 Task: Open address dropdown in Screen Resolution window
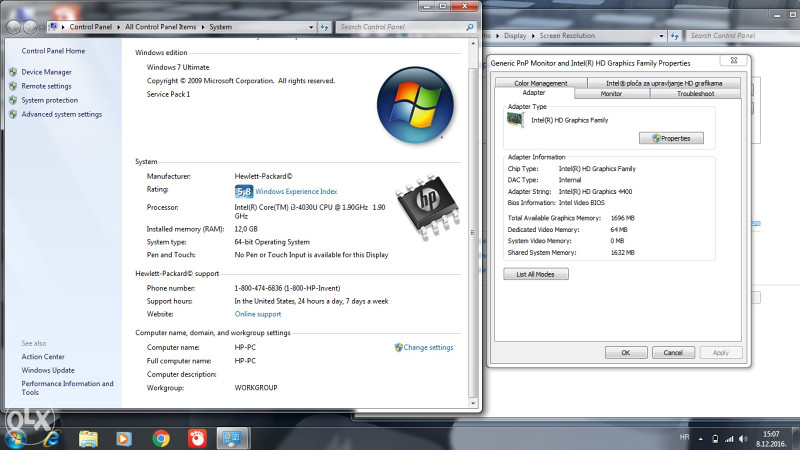tap(661, 36)
